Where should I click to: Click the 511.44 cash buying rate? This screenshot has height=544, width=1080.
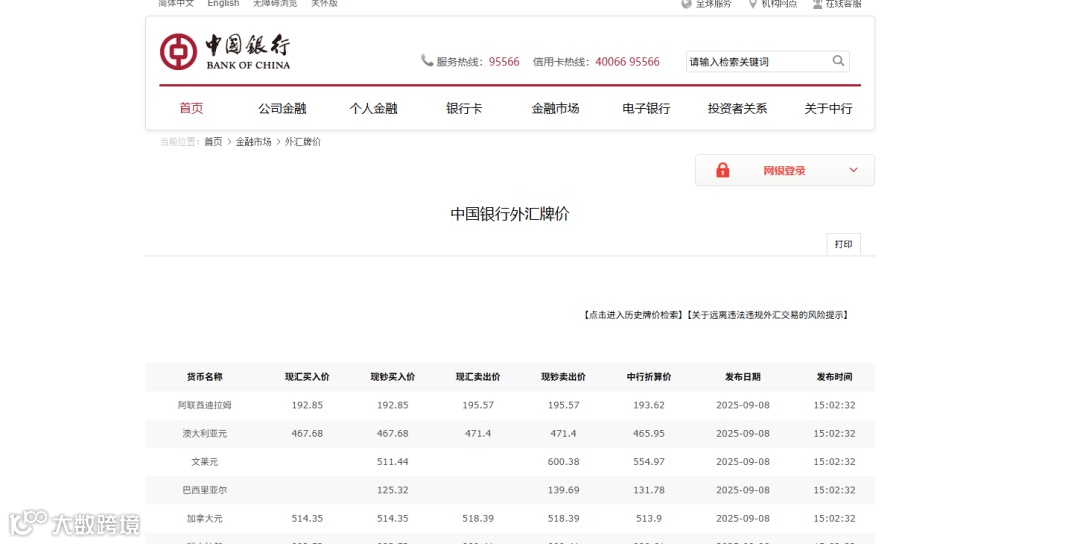point(393,461)
